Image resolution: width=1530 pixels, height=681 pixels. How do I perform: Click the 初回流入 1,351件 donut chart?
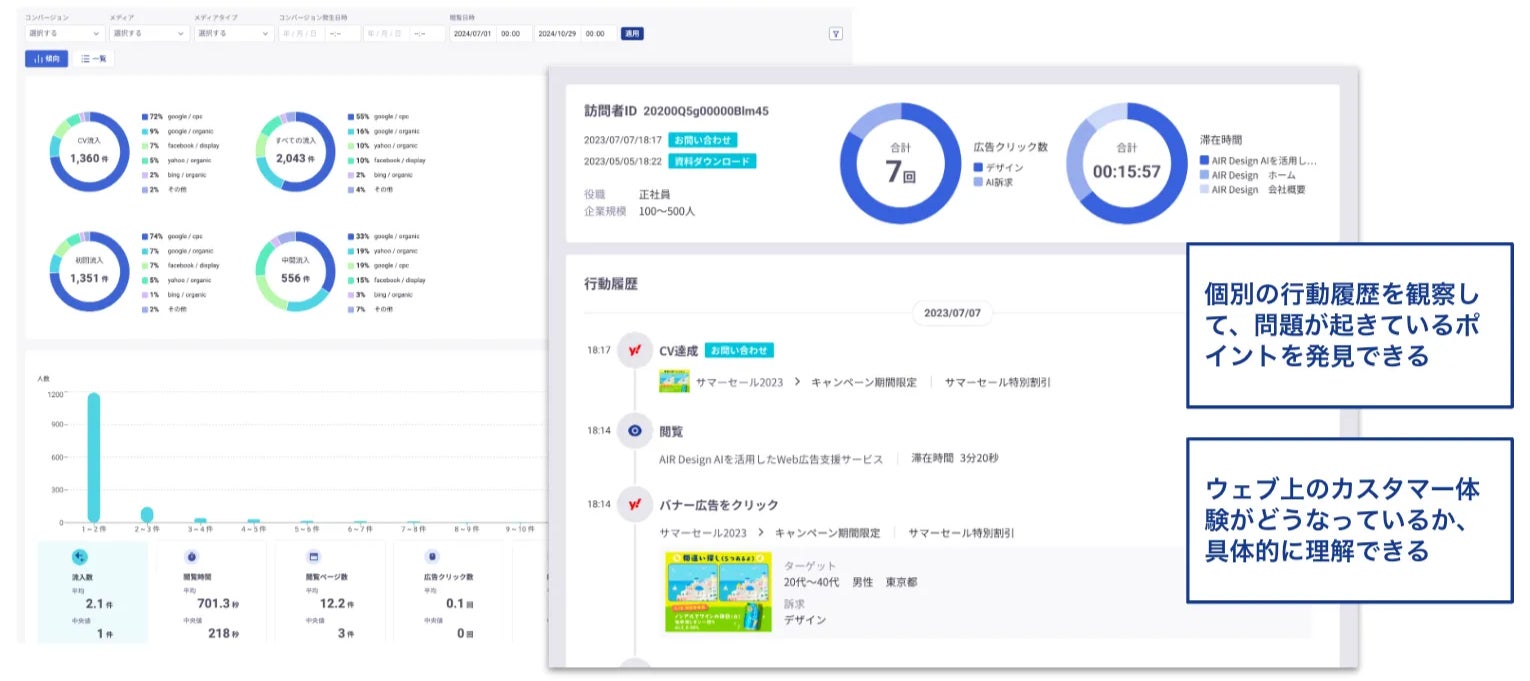90,271
